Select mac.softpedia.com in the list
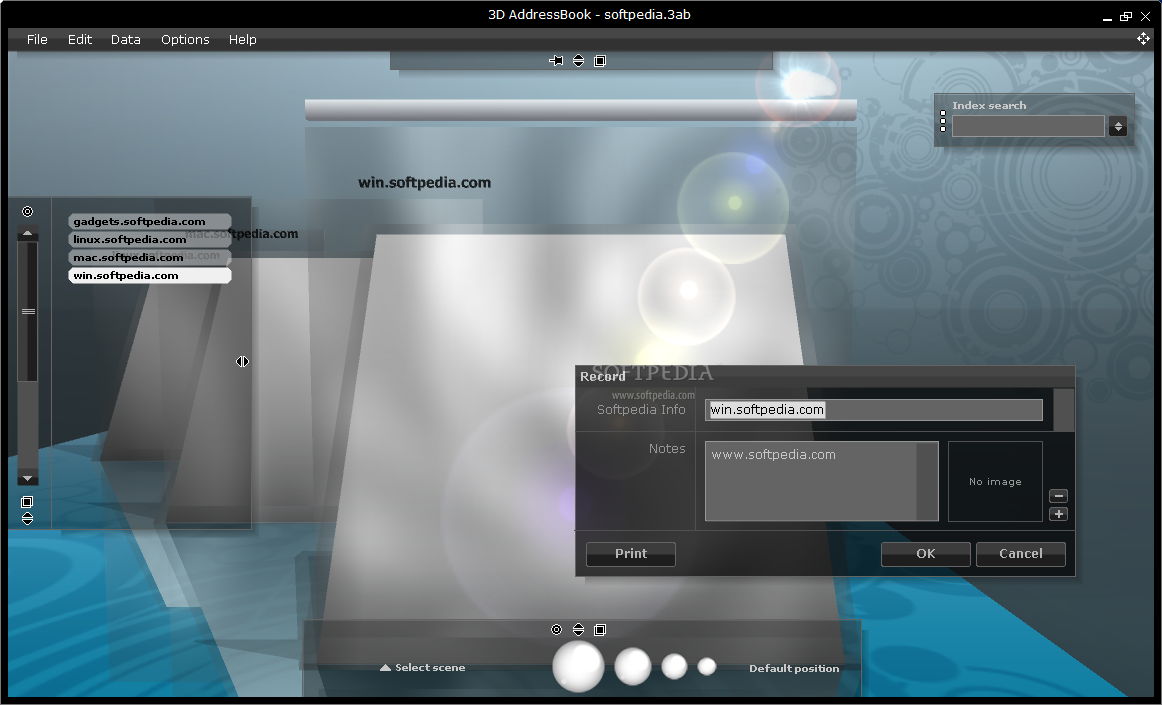Screen dimensions: 1162x705 tap(150, 257)
